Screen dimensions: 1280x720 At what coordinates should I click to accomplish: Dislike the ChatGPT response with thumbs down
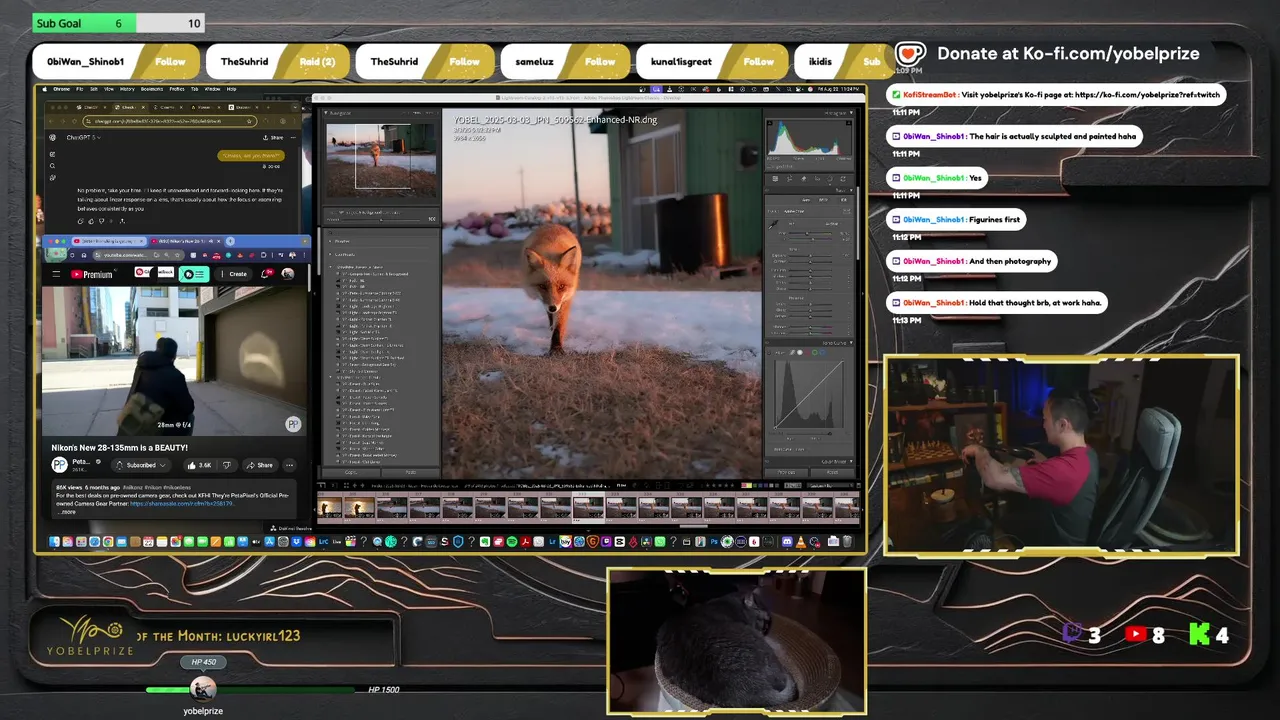pyautogui.click(x=101, y=221)
